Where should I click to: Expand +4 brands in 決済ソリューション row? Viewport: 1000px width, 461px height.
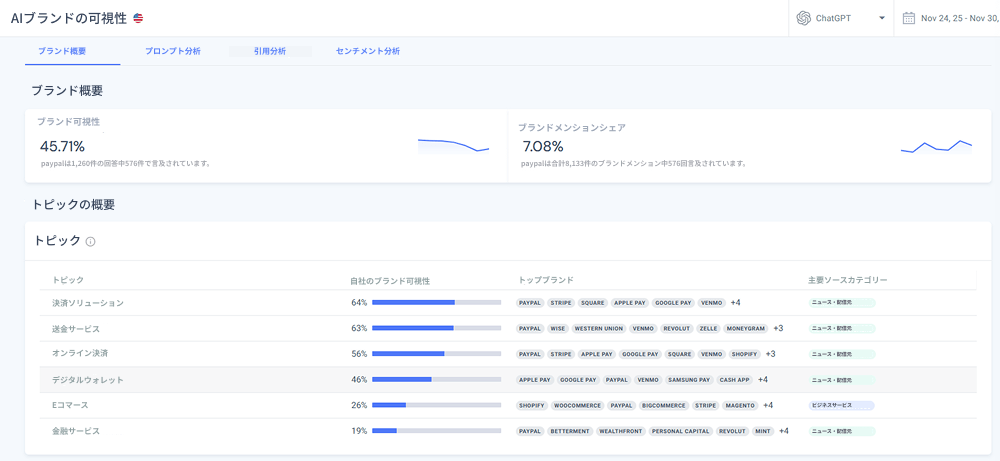(735, 302)
